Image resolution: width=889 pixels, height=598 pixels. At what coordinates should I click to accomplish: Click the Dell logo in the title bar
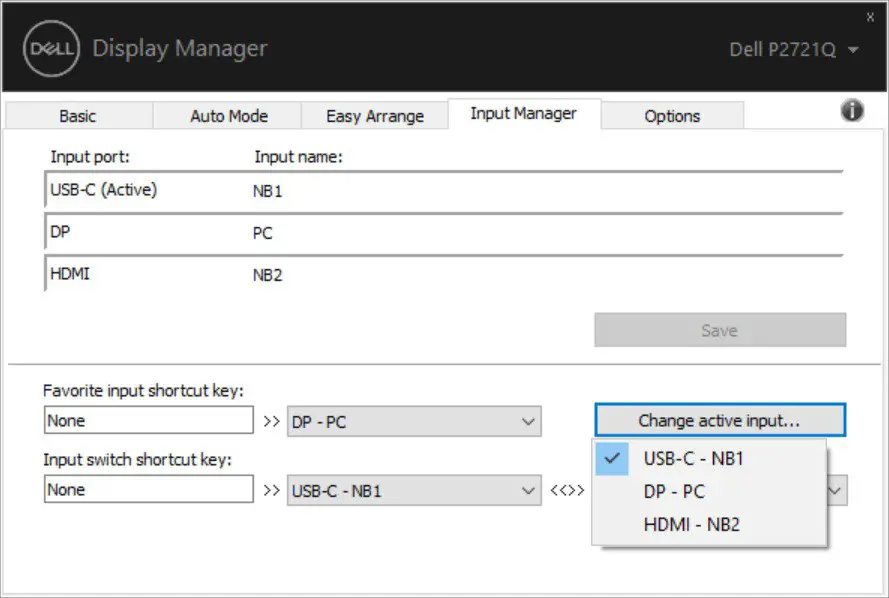pos(49,48)
